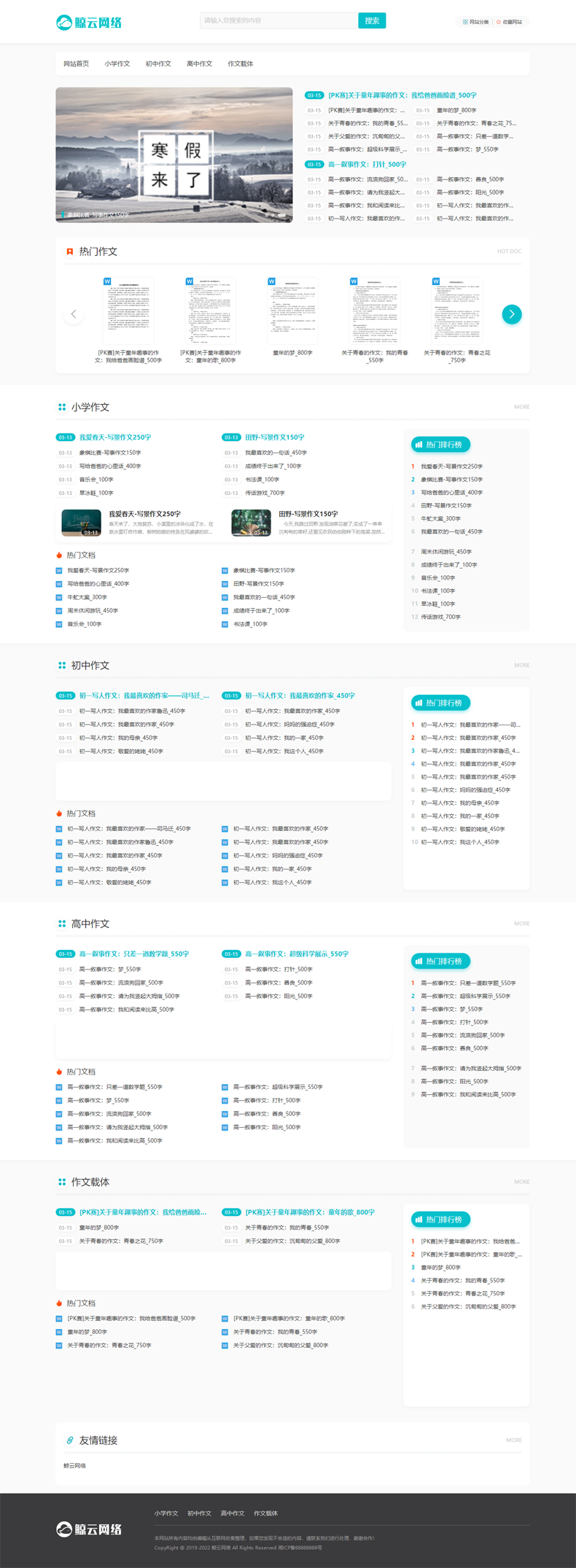Click the 收藏网站 star icon
576x1568 pixels.
click(499, 22)
